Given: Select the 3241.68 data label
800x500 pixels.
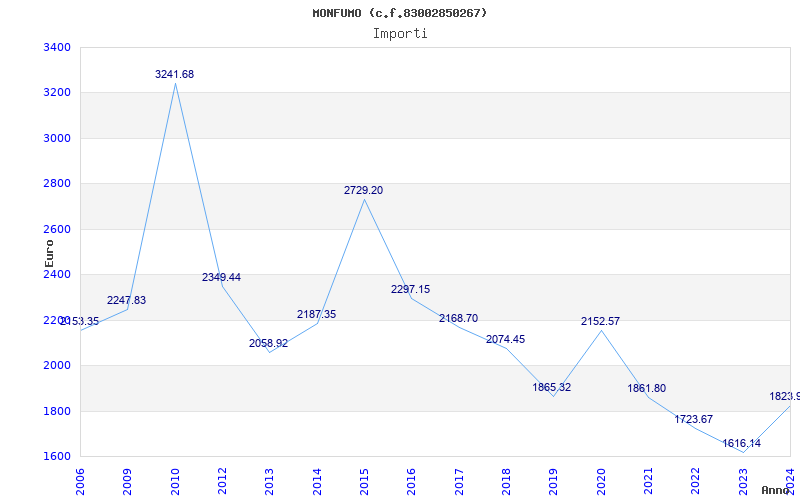Looking at the screenshot, I should [x=174, y=74].
